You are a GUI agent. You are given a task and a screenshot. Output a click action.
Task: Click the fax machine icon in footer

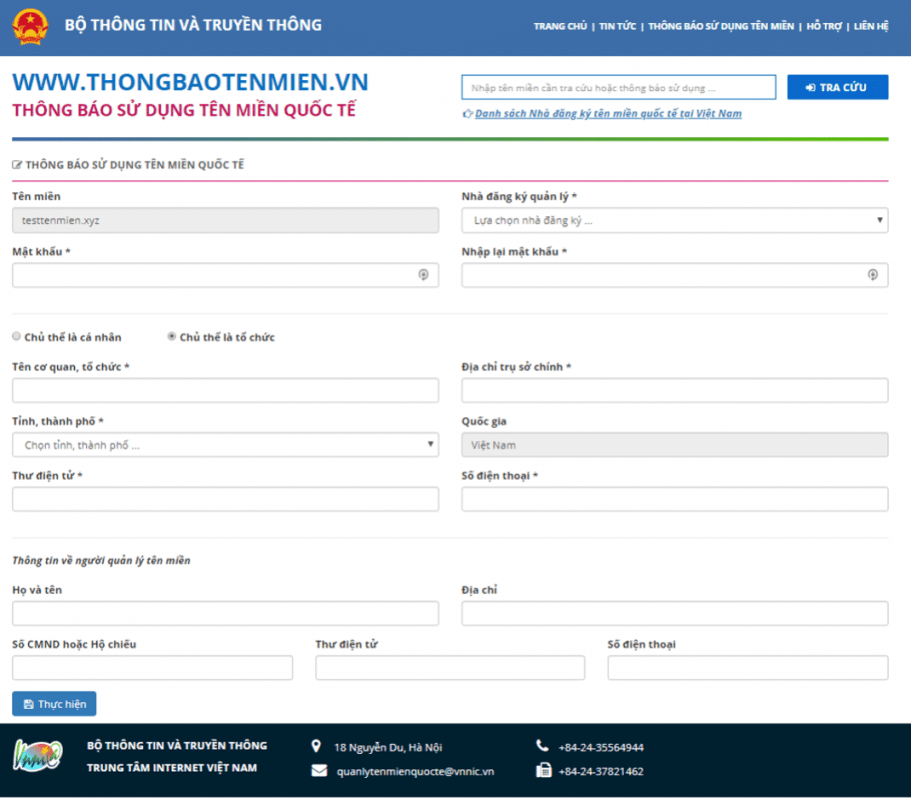click(x=543, y=770)
